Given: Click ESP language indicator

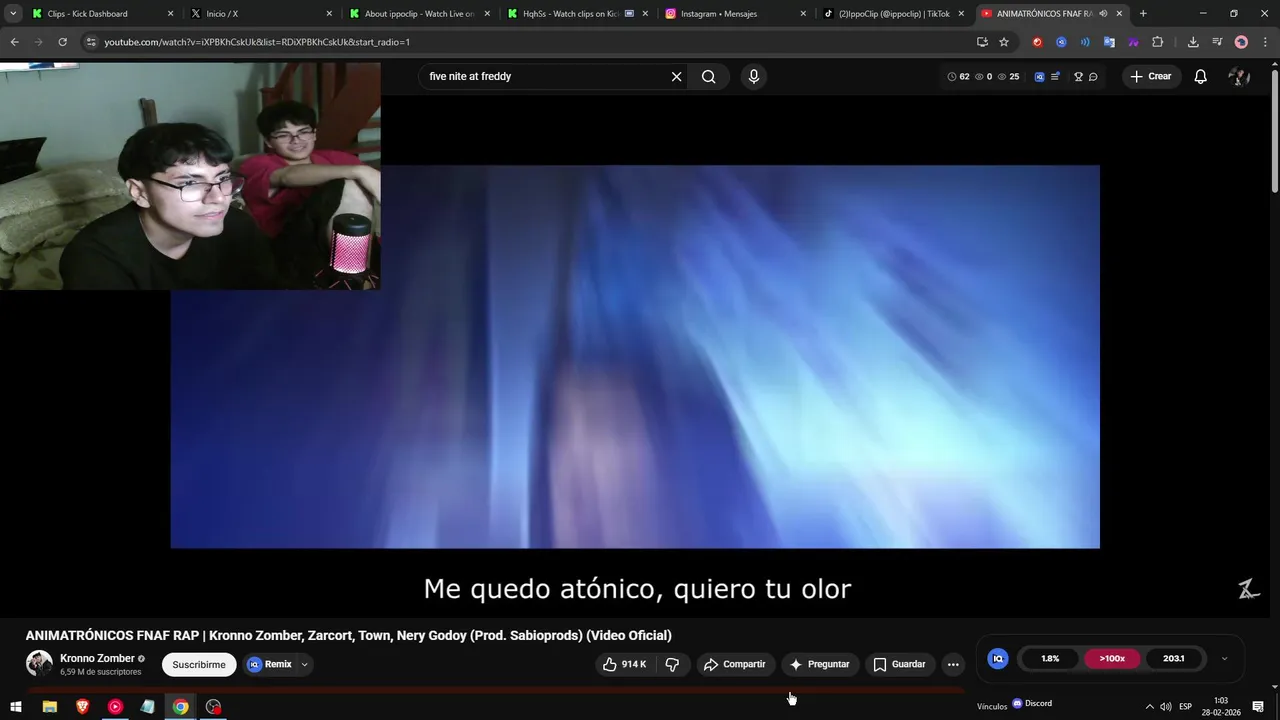Looking at the screenshot, I should pyautogui.click(x=1185, y=707).
